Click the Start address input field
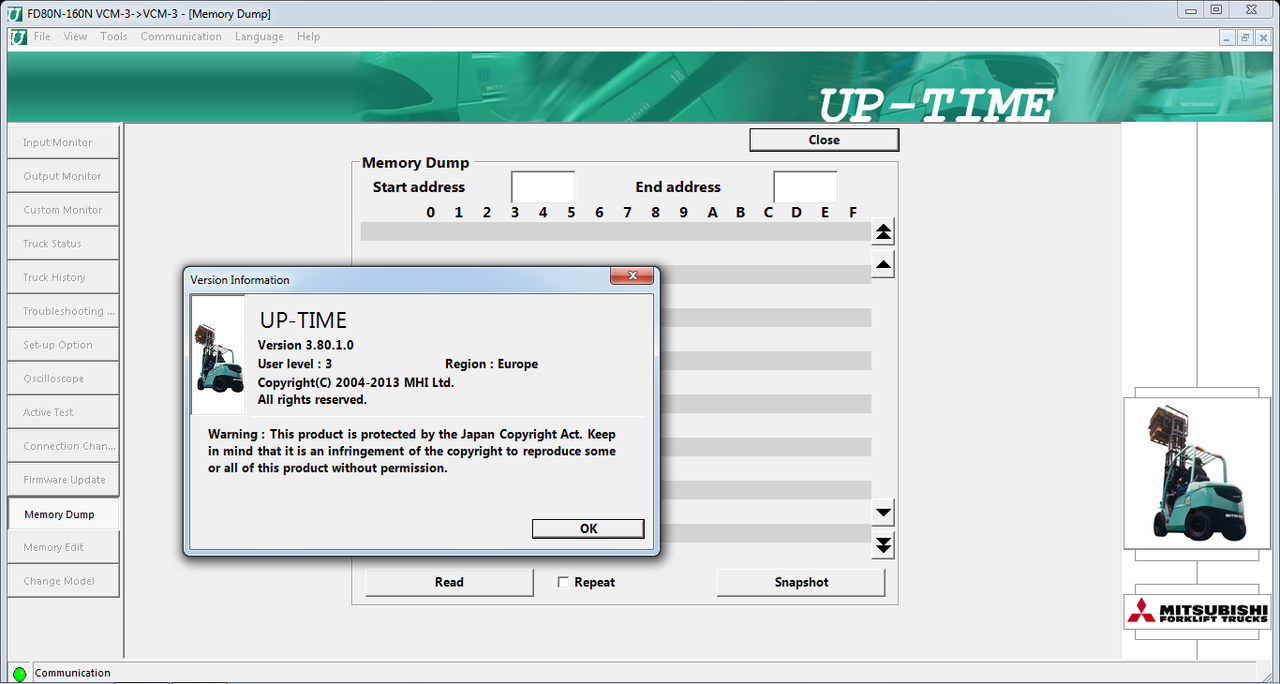This screenshot has width=1280, height=684. click(x=543, y=187)
